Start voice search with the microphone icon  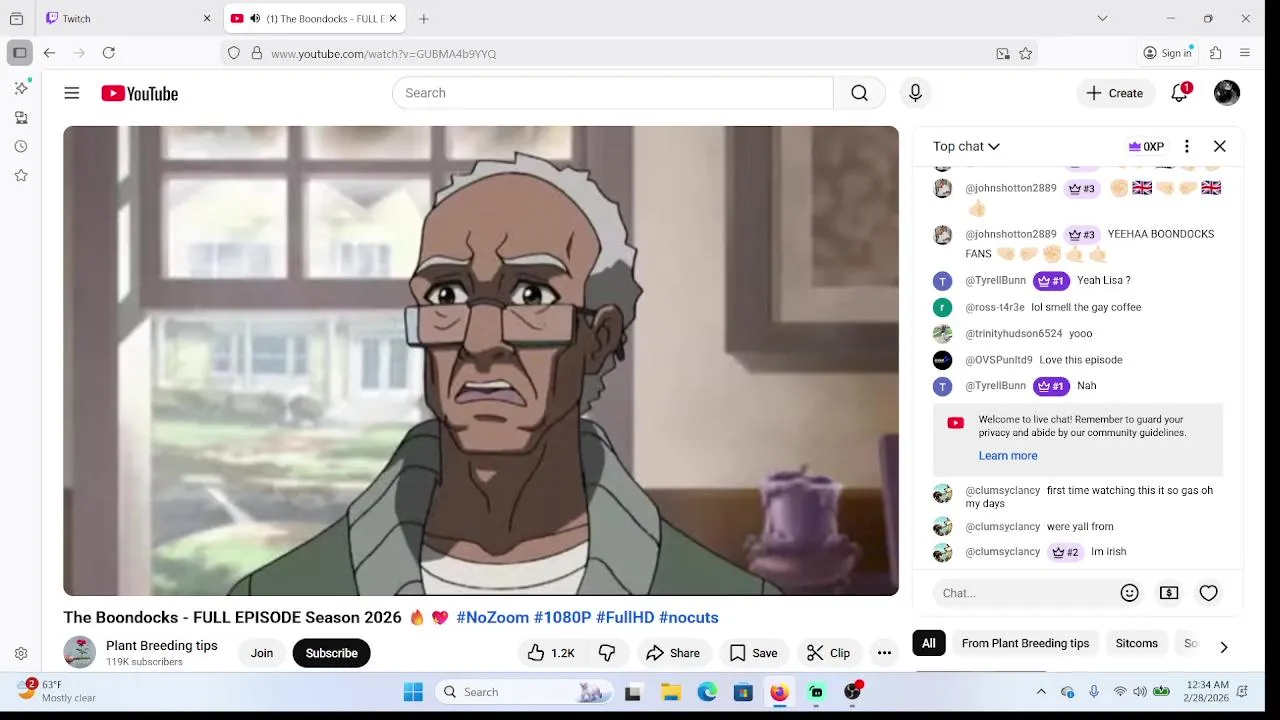[915, 93]
